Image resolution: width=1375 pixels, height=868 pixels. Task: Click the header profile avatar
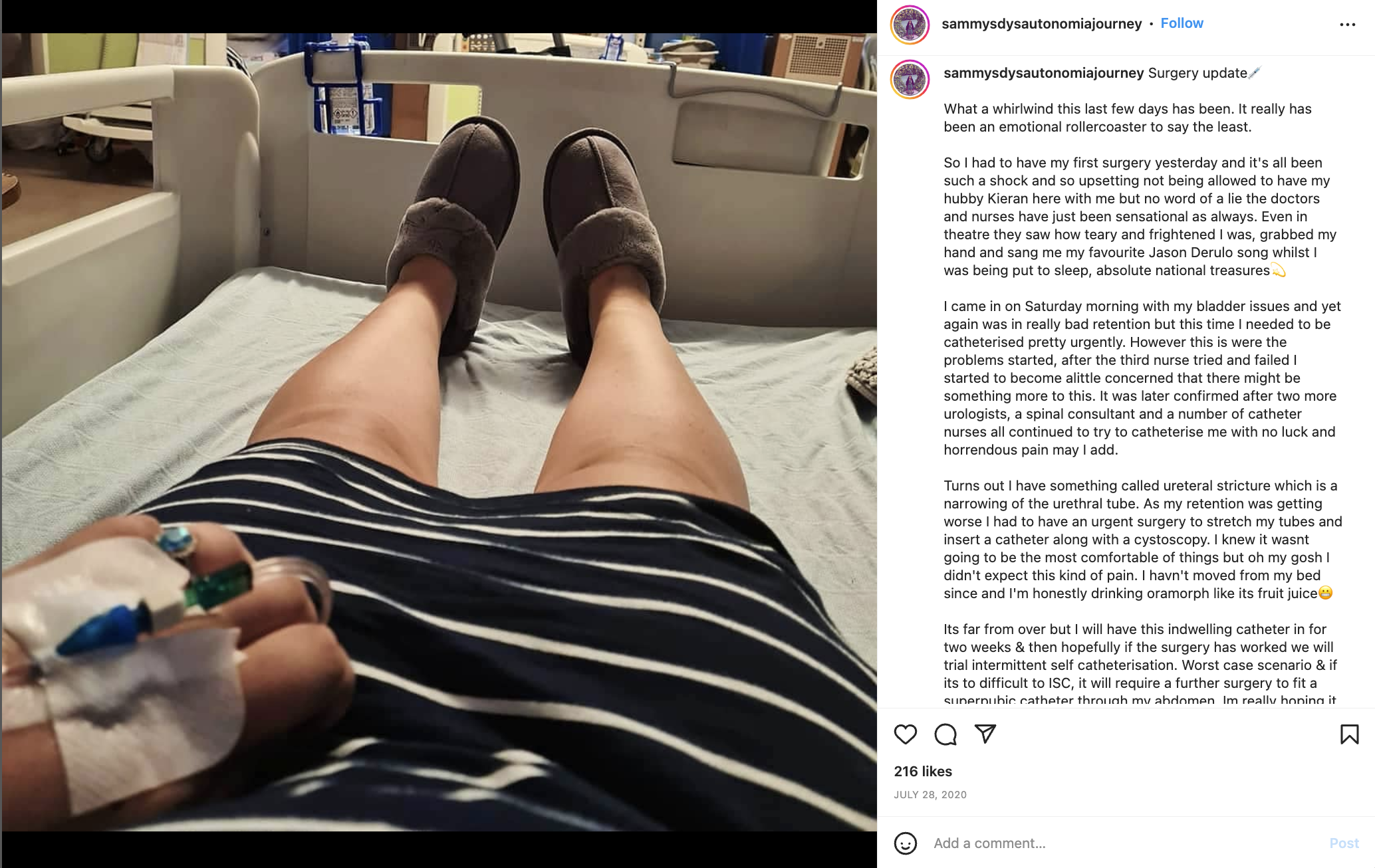tap(910, 25)
